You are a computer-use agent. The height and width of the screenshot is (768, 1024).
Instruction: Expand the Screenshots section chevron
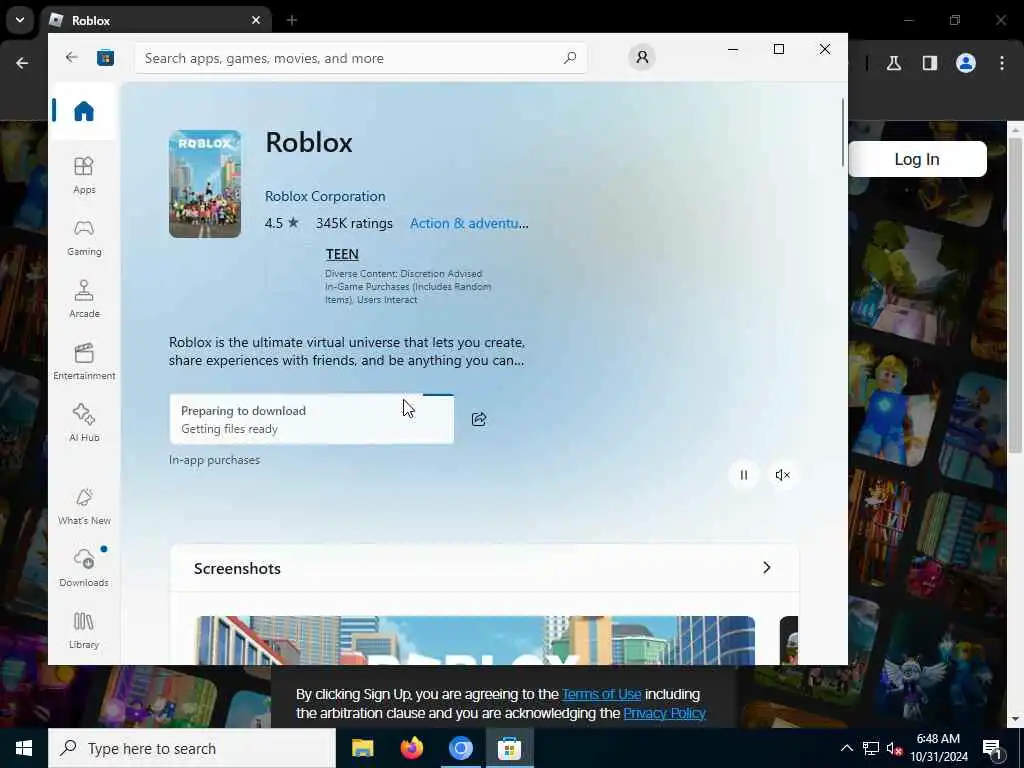point(767,568)
